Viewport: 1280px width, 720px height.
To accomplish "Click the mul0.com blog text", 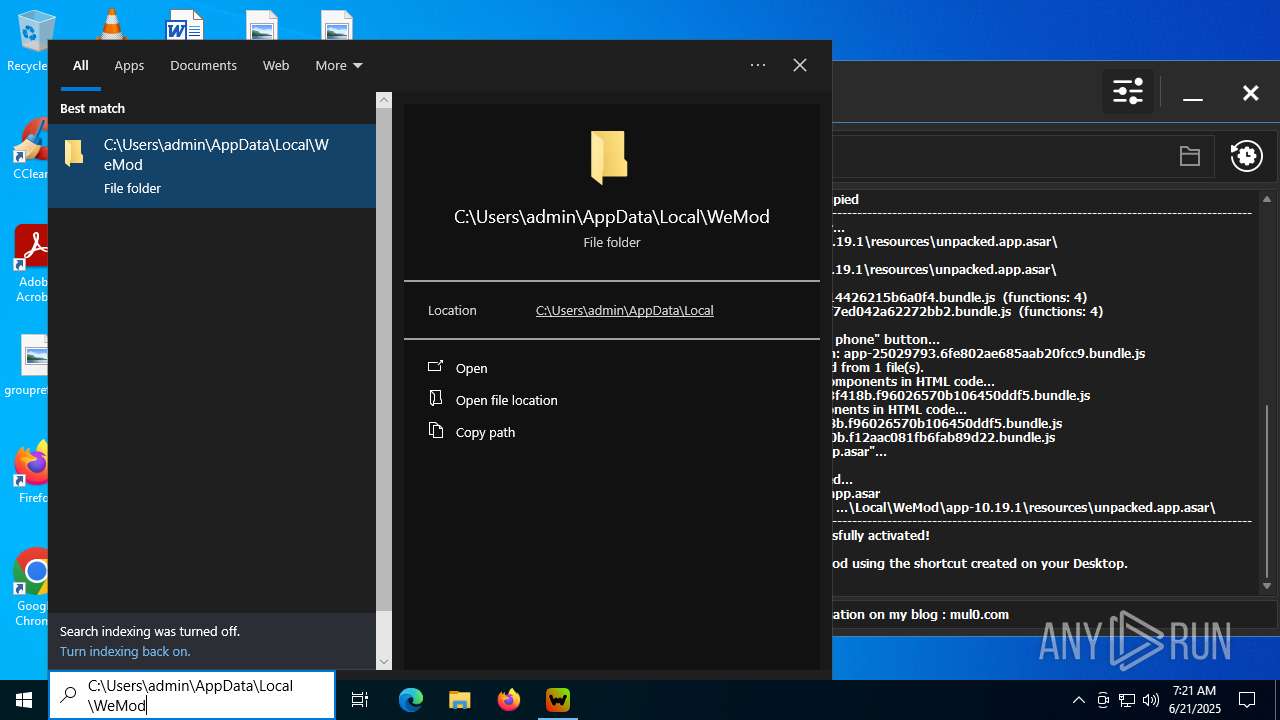I will pyautogui.click(x=978, y=614).
